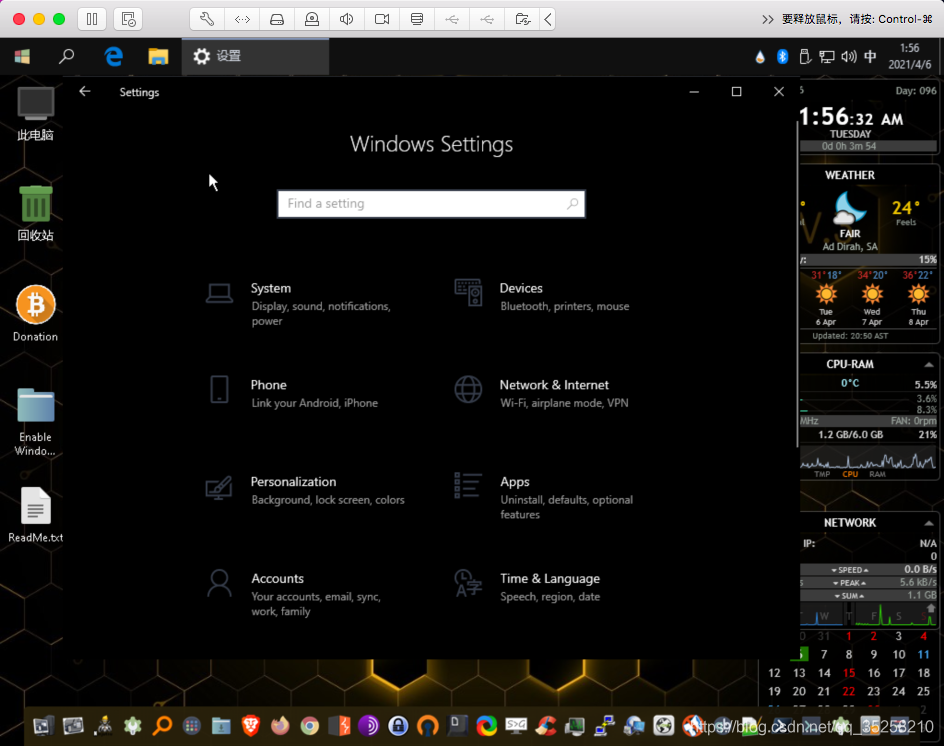Click the VM snapshot button

[x=128, y=19]
